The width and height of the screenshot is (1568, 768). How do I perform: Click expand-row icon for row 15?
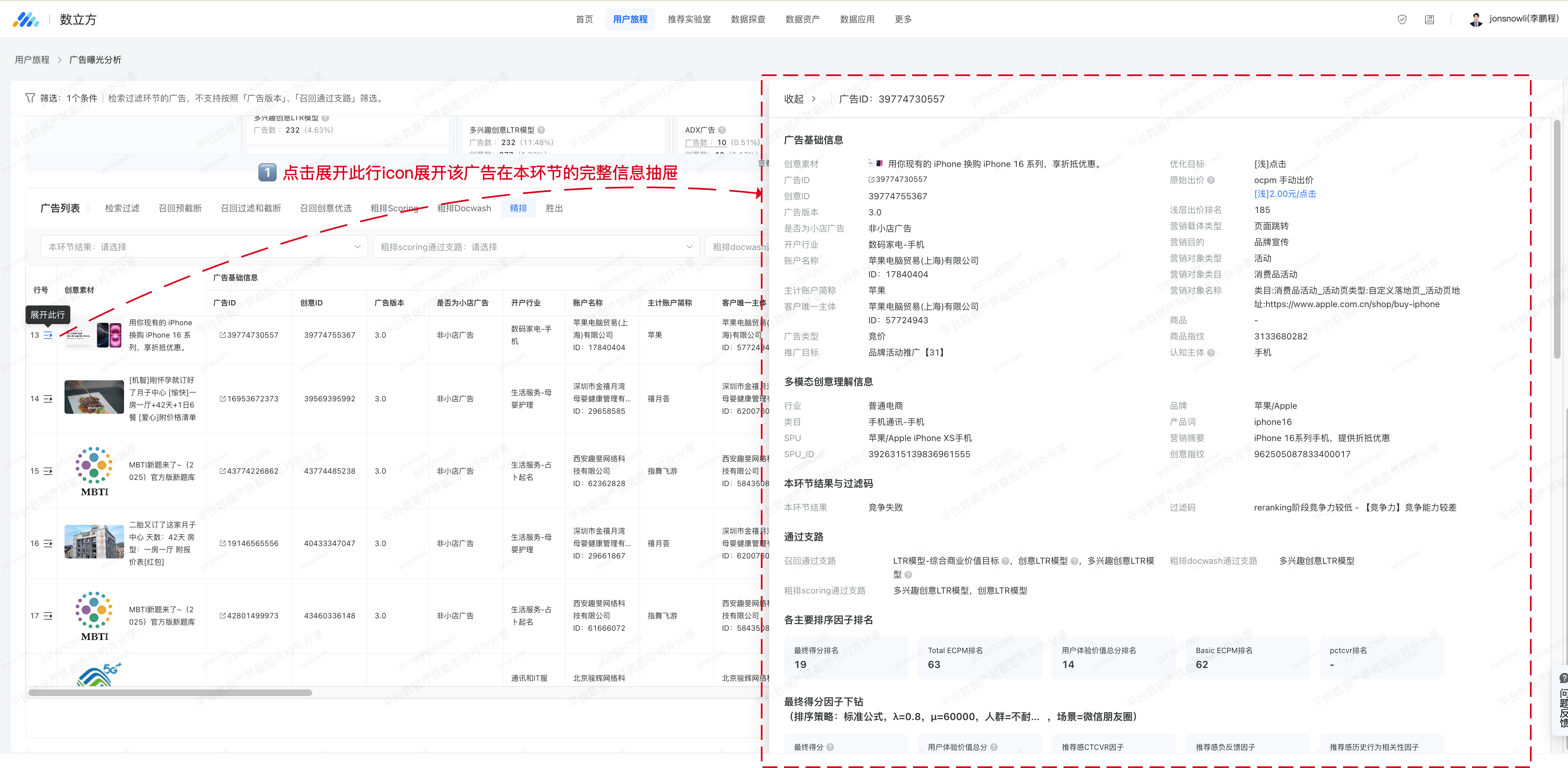(x=48, y=471)
